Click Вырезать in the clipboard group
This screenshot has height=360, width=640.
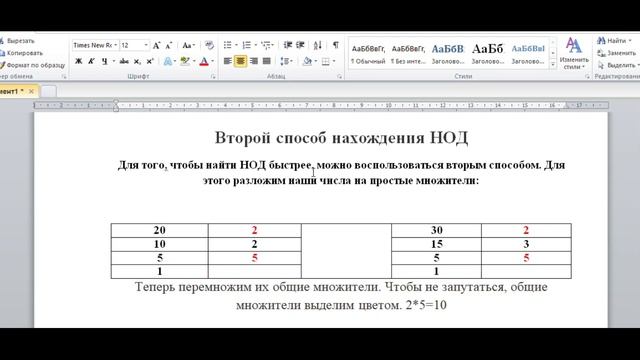[x=17, y=41]
